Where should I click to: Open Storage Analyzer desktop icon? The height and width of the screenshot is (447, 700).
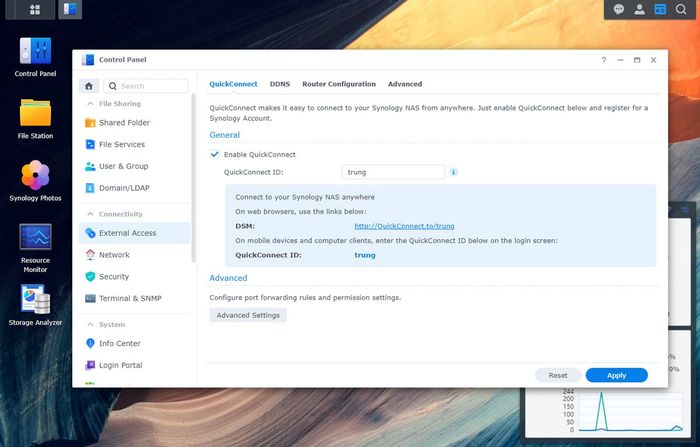[x=35, y=305]
